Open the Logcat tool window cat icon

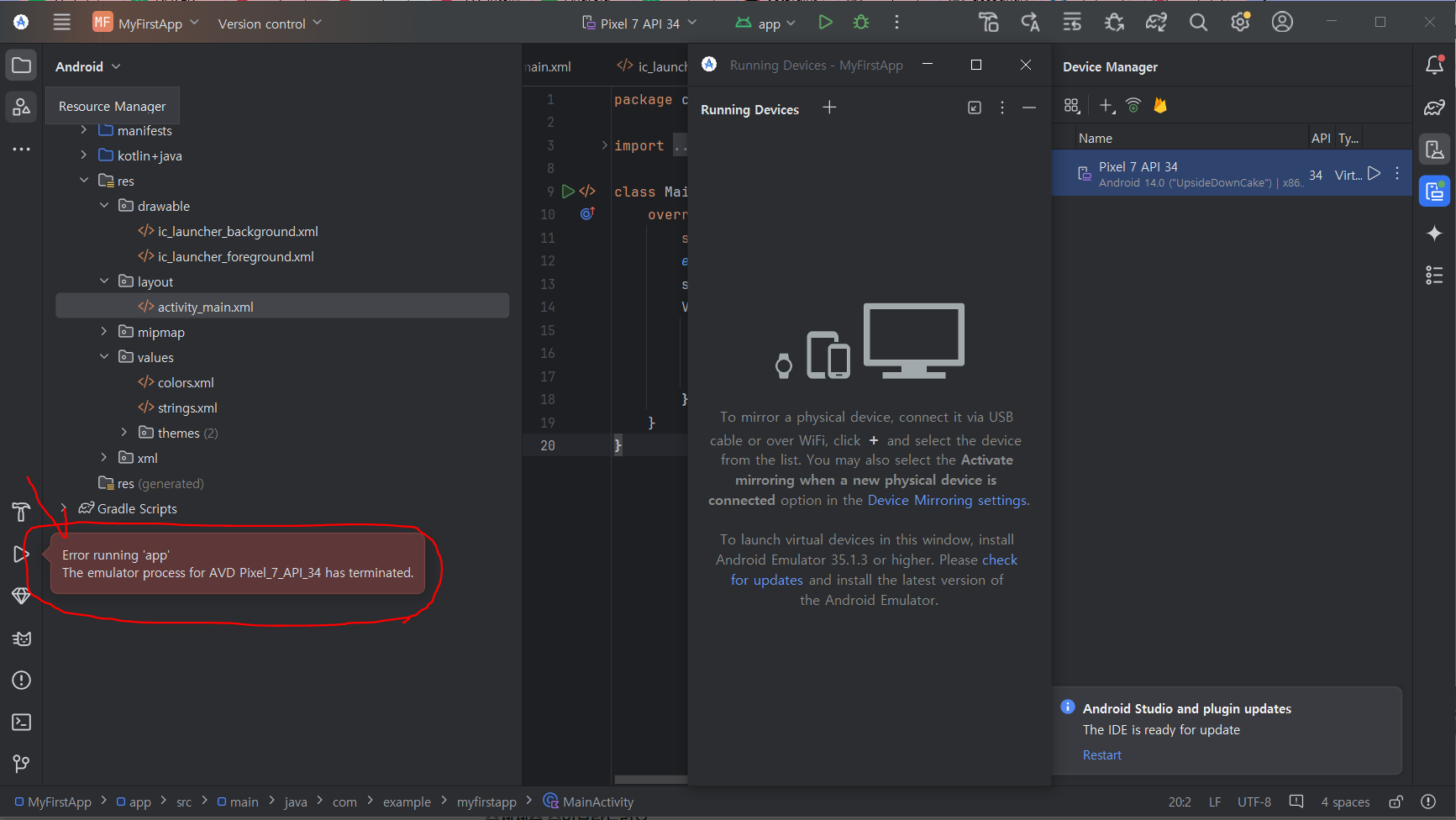click(21, 639)
